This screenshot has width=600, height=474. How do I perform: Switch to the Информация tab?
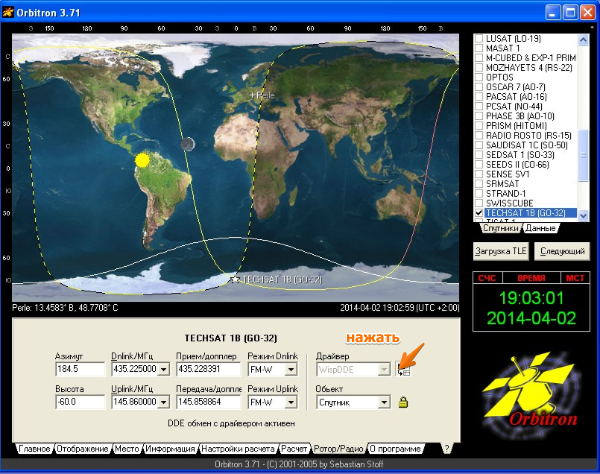tap(170, 449)
